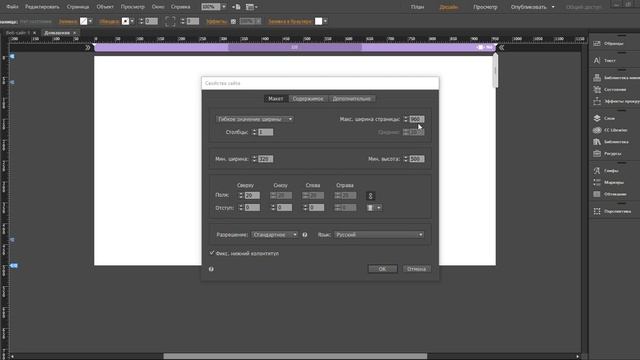Click the add page icon in the menu bar
This screenshot has width=640, height=360.
coord(236,7)
